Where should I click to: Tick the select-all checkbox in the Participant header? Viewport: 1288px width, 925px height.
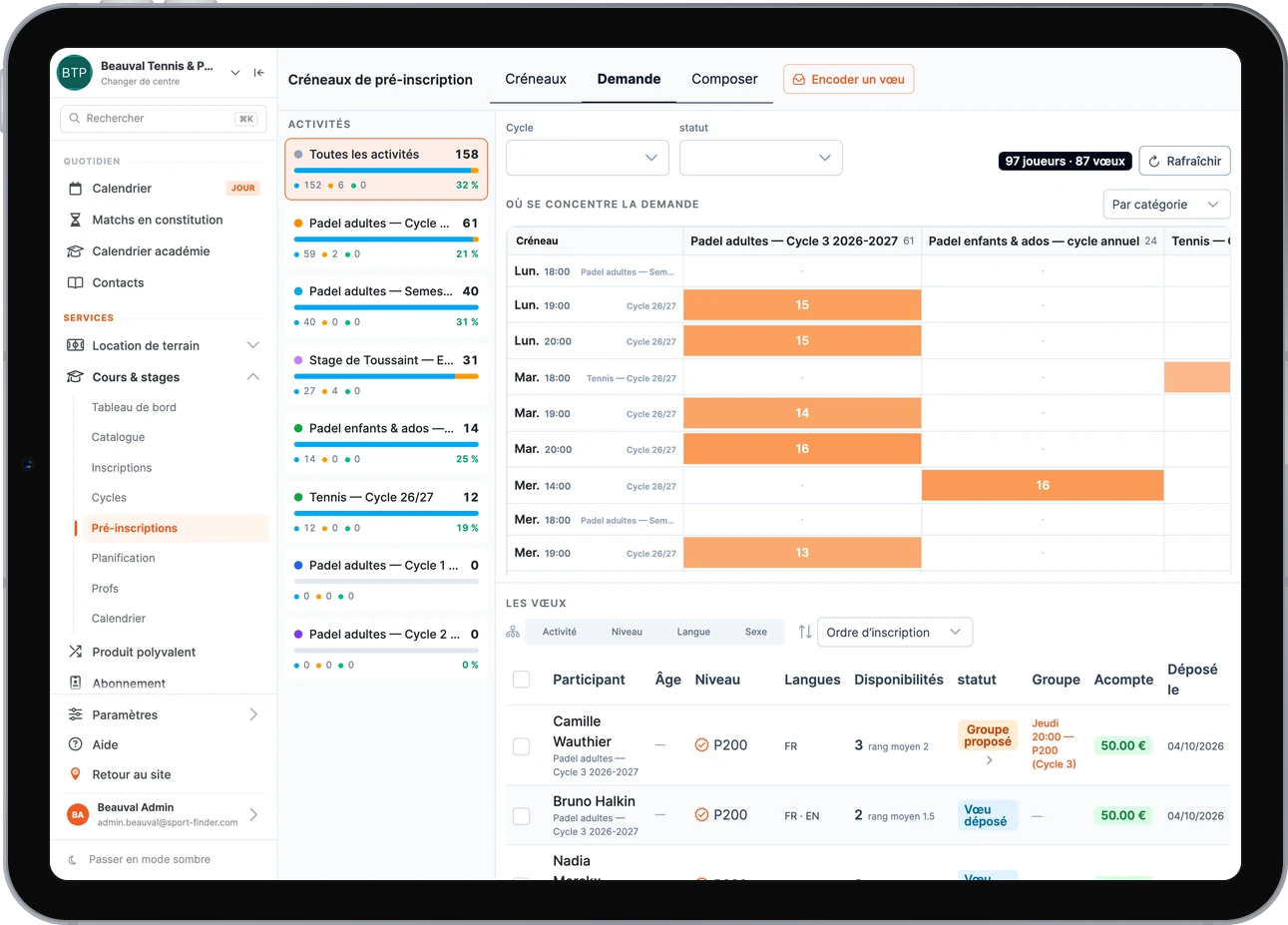point(521,680)
